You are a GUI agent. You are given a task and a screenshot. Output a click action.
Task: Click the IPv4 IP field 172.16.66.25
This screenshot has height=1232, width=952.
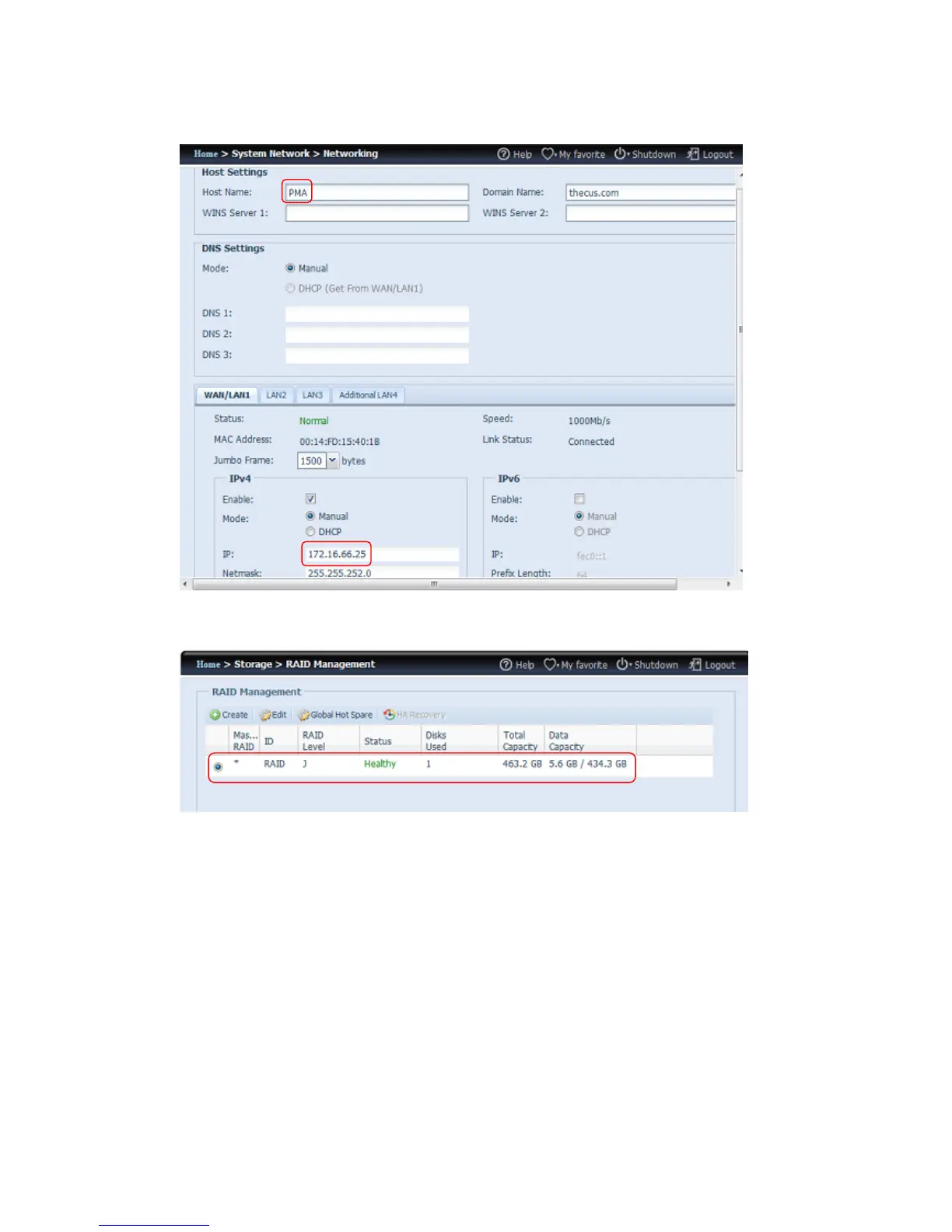381,555
